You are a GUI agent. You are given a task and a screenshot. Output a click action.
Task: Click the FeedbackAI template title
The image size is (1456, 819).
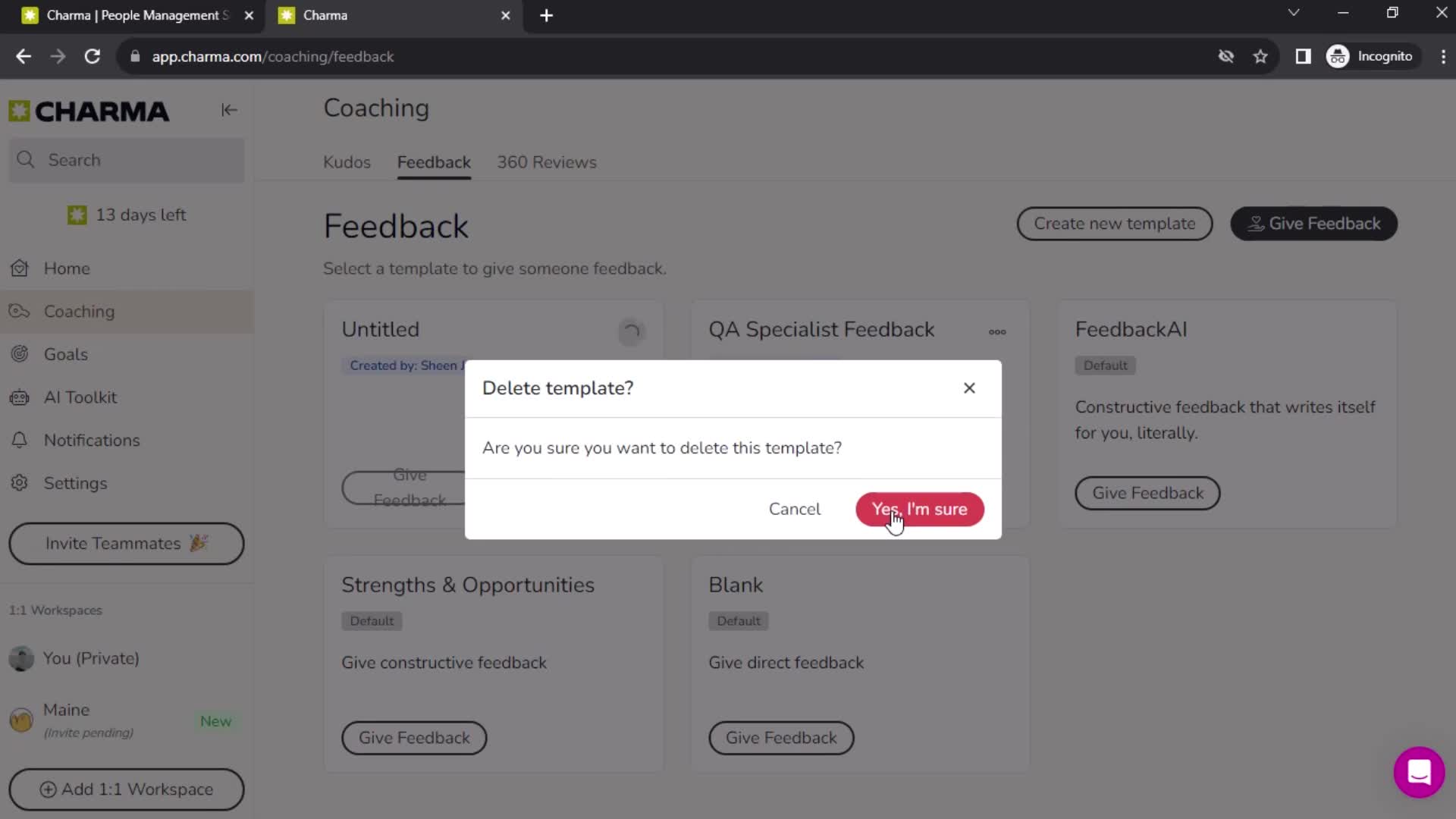coord(1131,330)
